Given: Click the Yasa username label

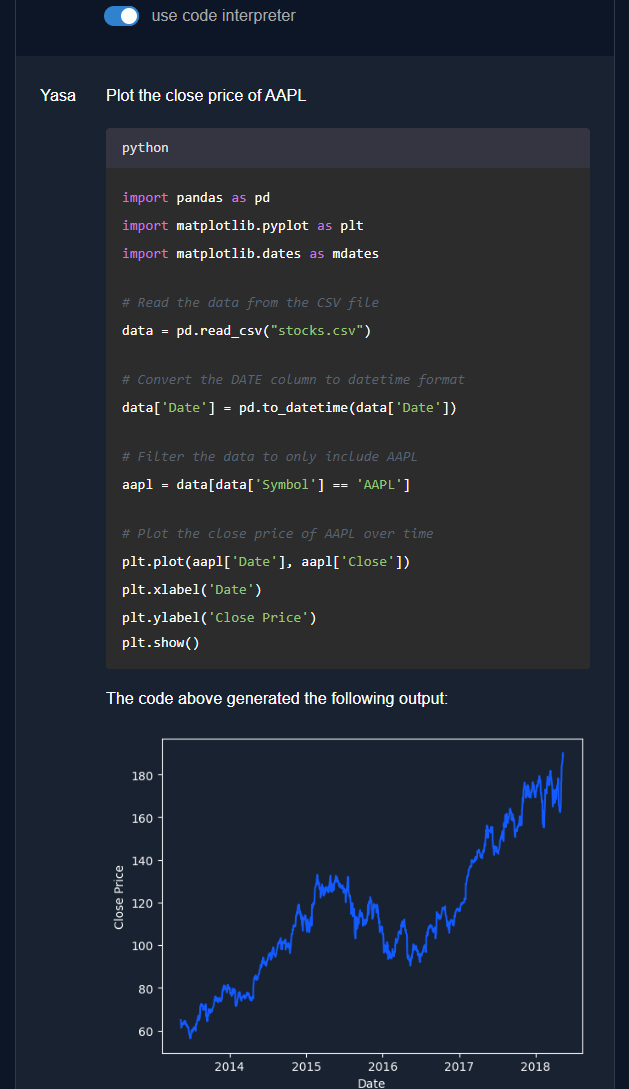Looking at the screenshot, I should (x=58, y=96).
